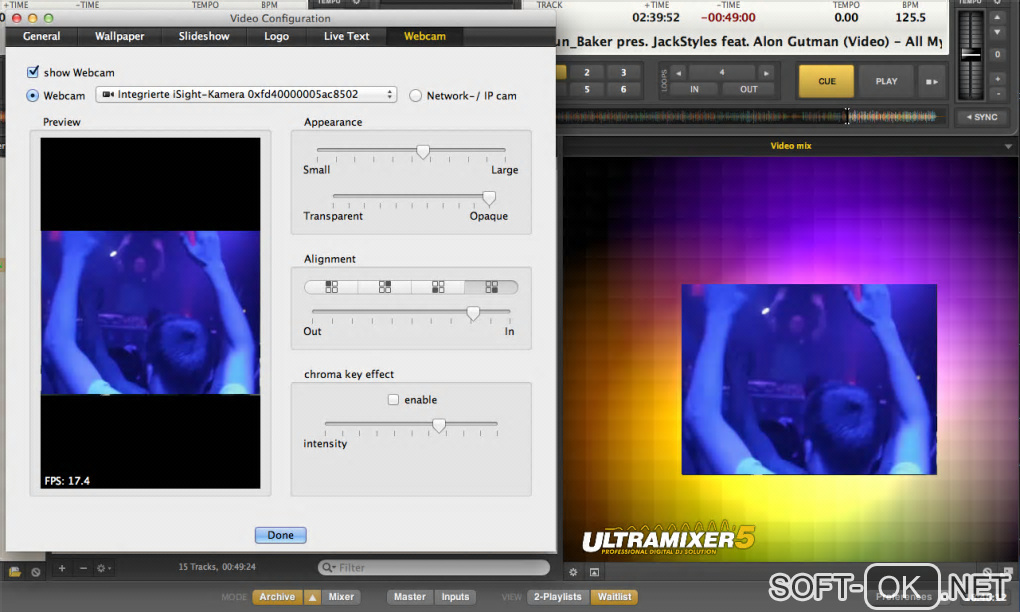Select the Network-/ IP cam radio button

[x=415, y=96]
